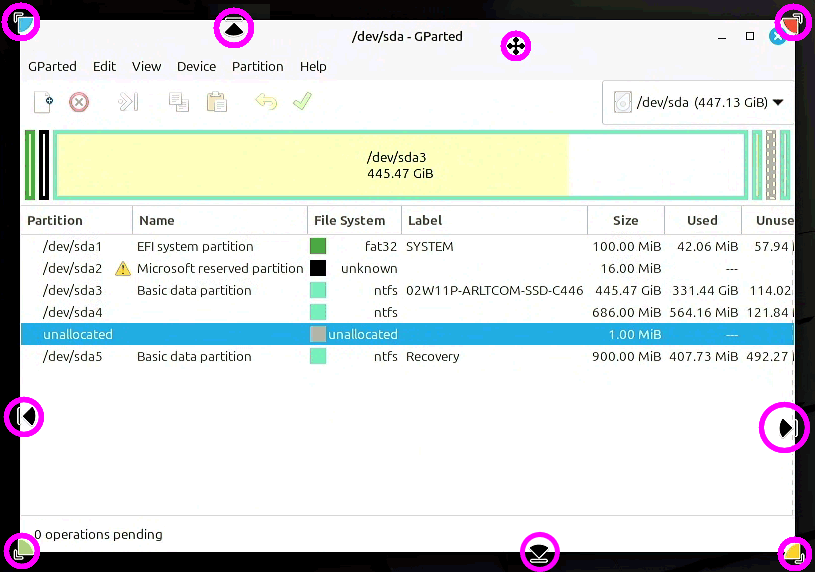The height and width of the screenshot is (572, 815).
Task: Open the Partition menu
Action: [257, 67]
